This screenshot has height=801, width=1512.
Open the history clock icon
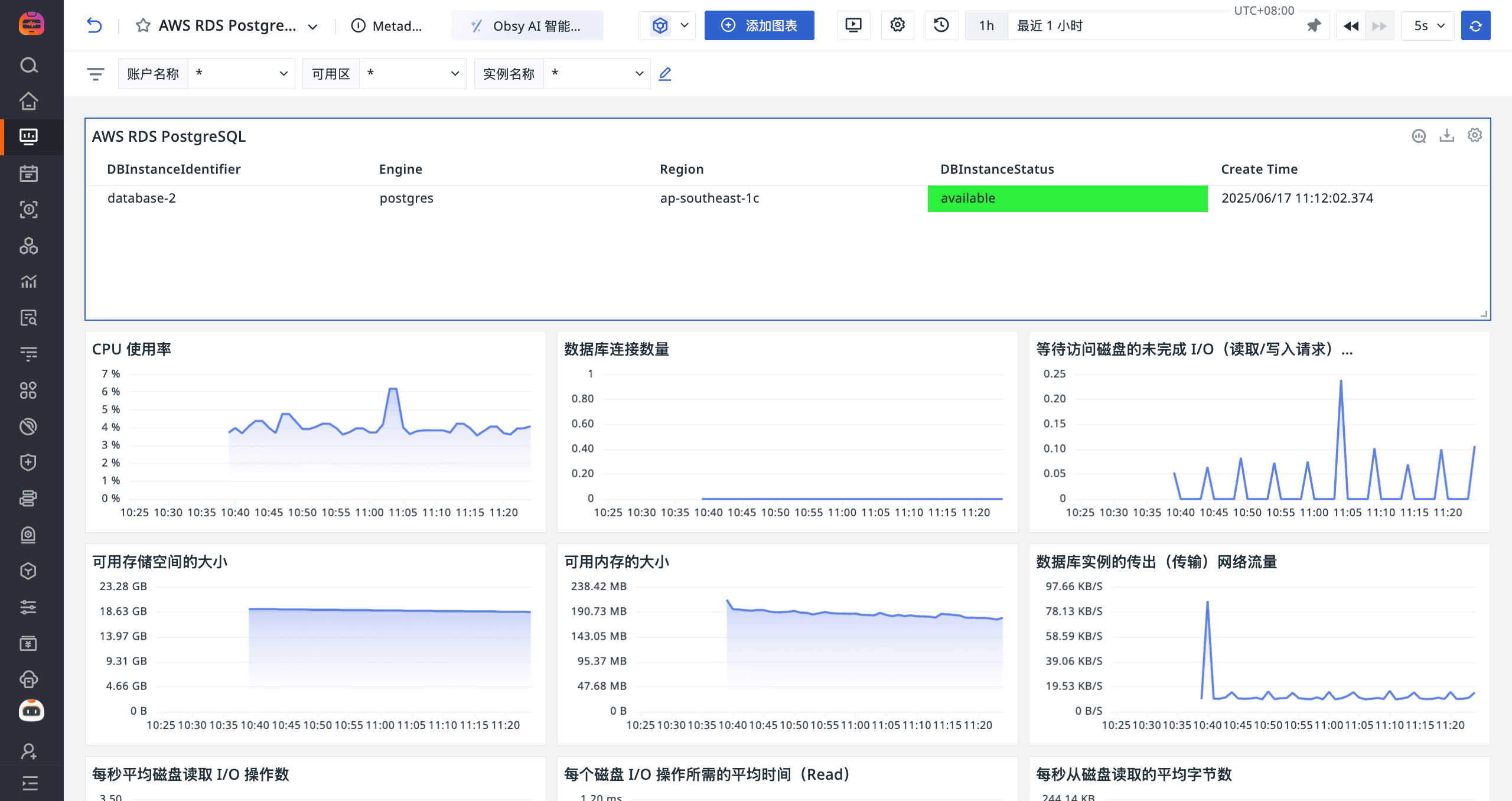tap(941, 25)
